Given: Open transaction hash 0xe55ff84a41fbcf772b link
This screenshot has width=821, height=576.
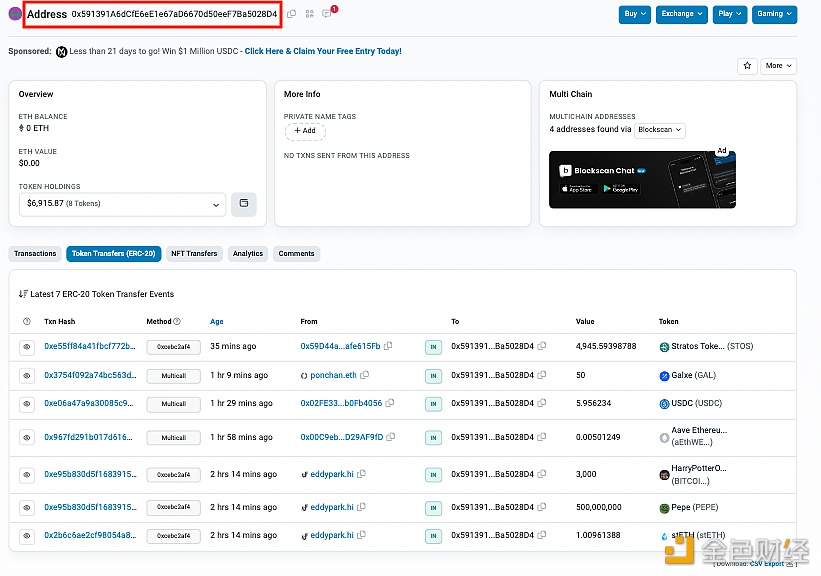Looking at the screenshot, I should click(x=90, y=346).
